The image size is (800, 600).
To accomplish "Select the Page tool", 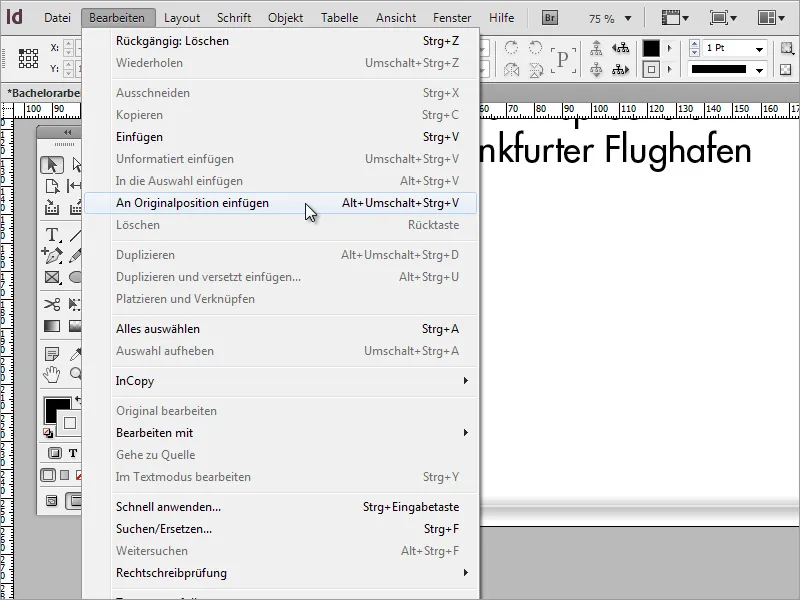I will 52,186.
